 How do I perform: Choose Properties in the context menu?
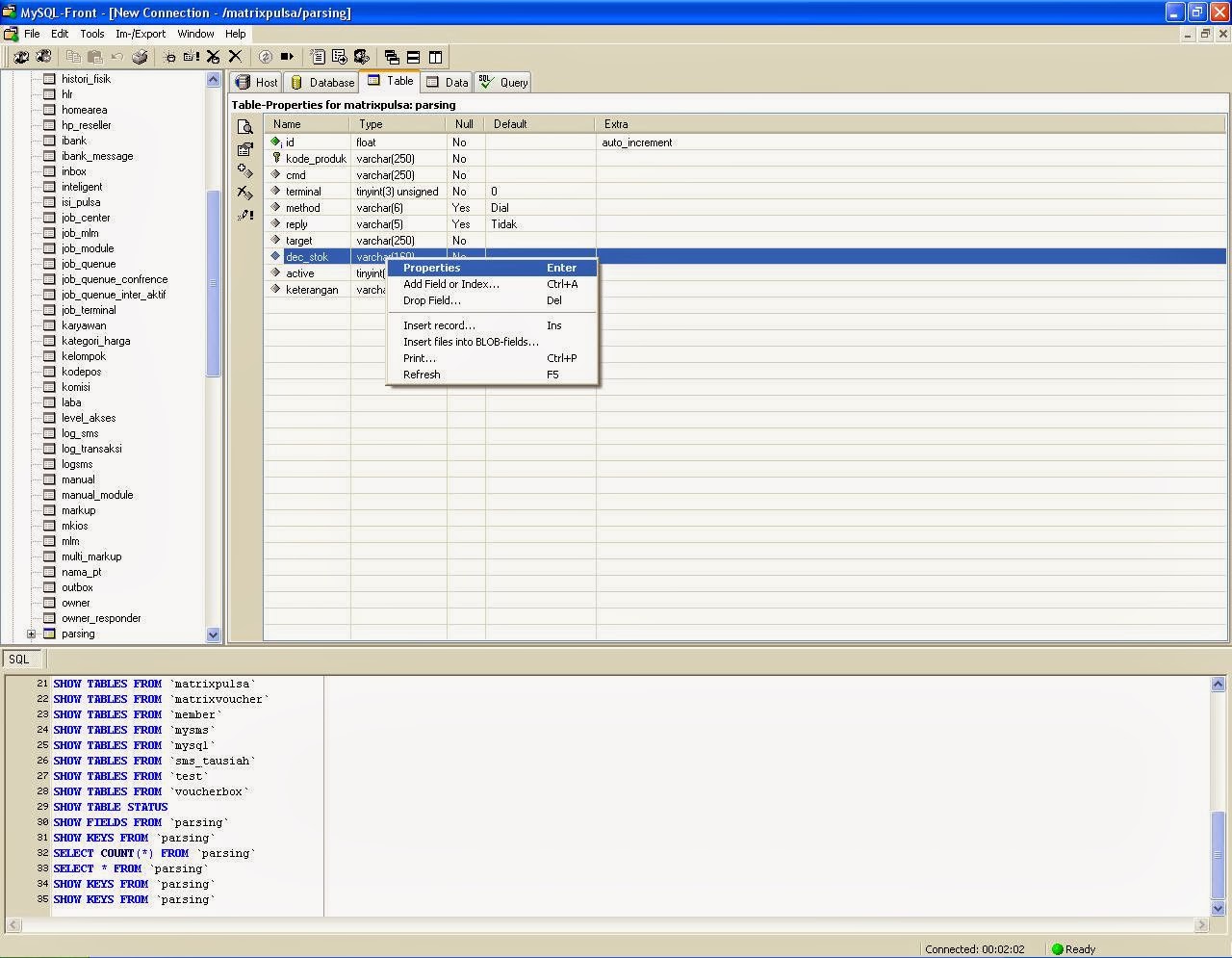tap(492, 268)
